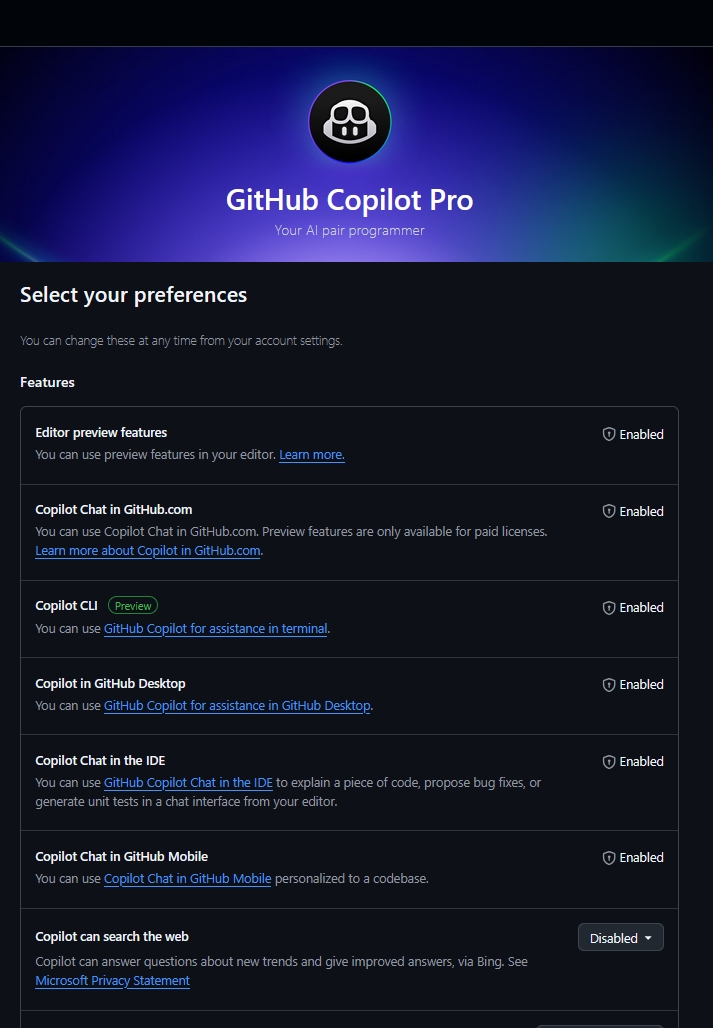
Task: Click shield icon for Copilot Chat in GitHub.com
Action: tap(609, 511)
